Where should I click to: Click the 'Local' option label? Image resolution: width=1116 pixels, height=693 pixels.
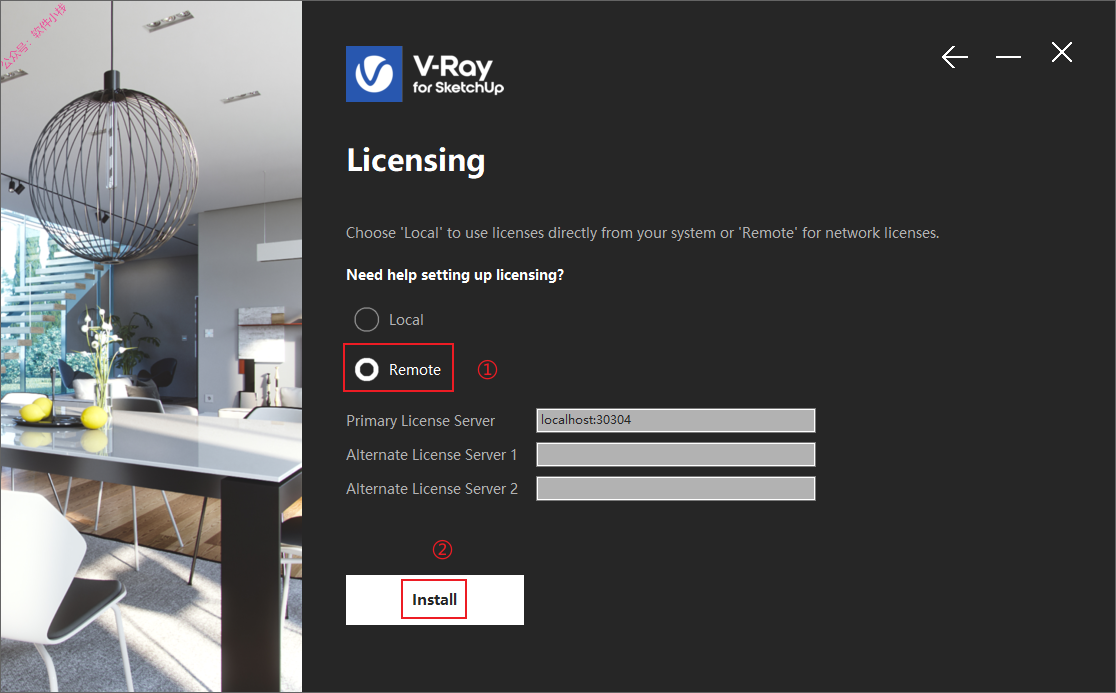(406, 320)
